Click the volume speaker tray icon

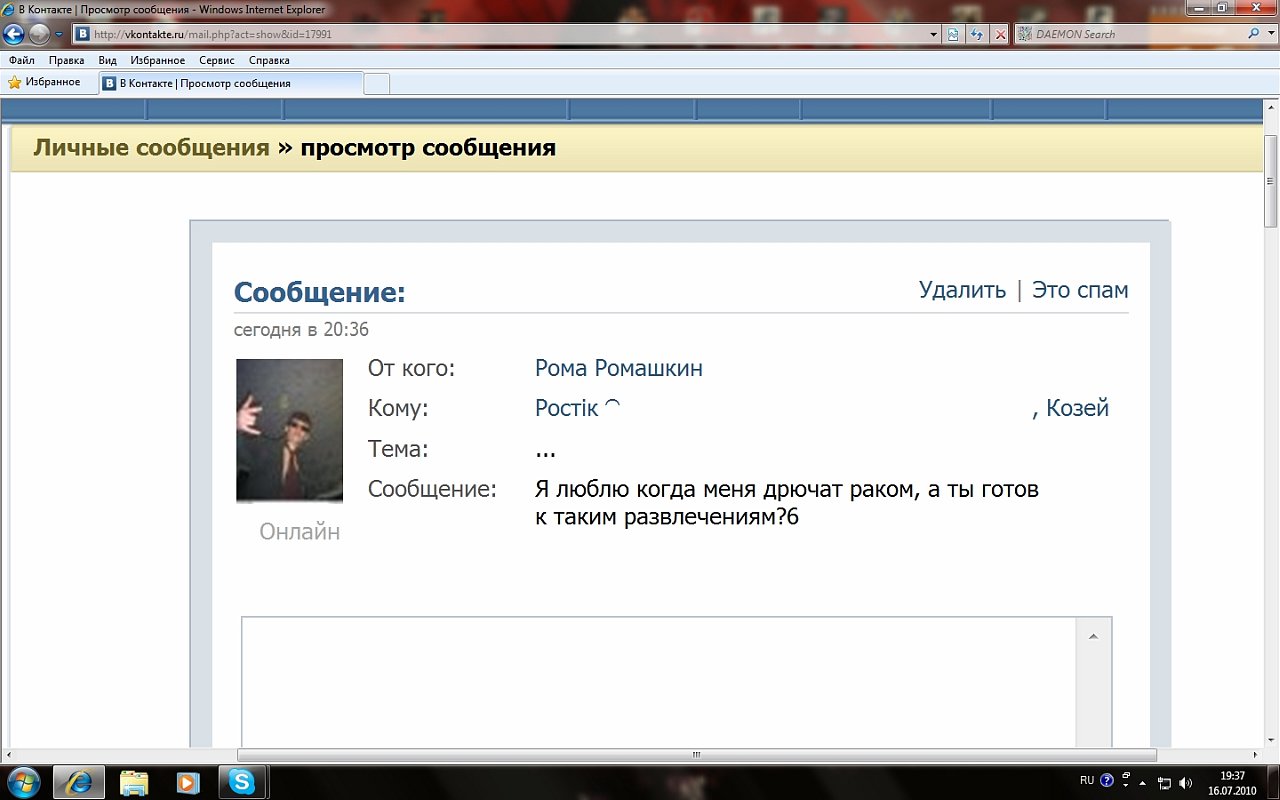pyautogui.click(x=1185, y=781)
